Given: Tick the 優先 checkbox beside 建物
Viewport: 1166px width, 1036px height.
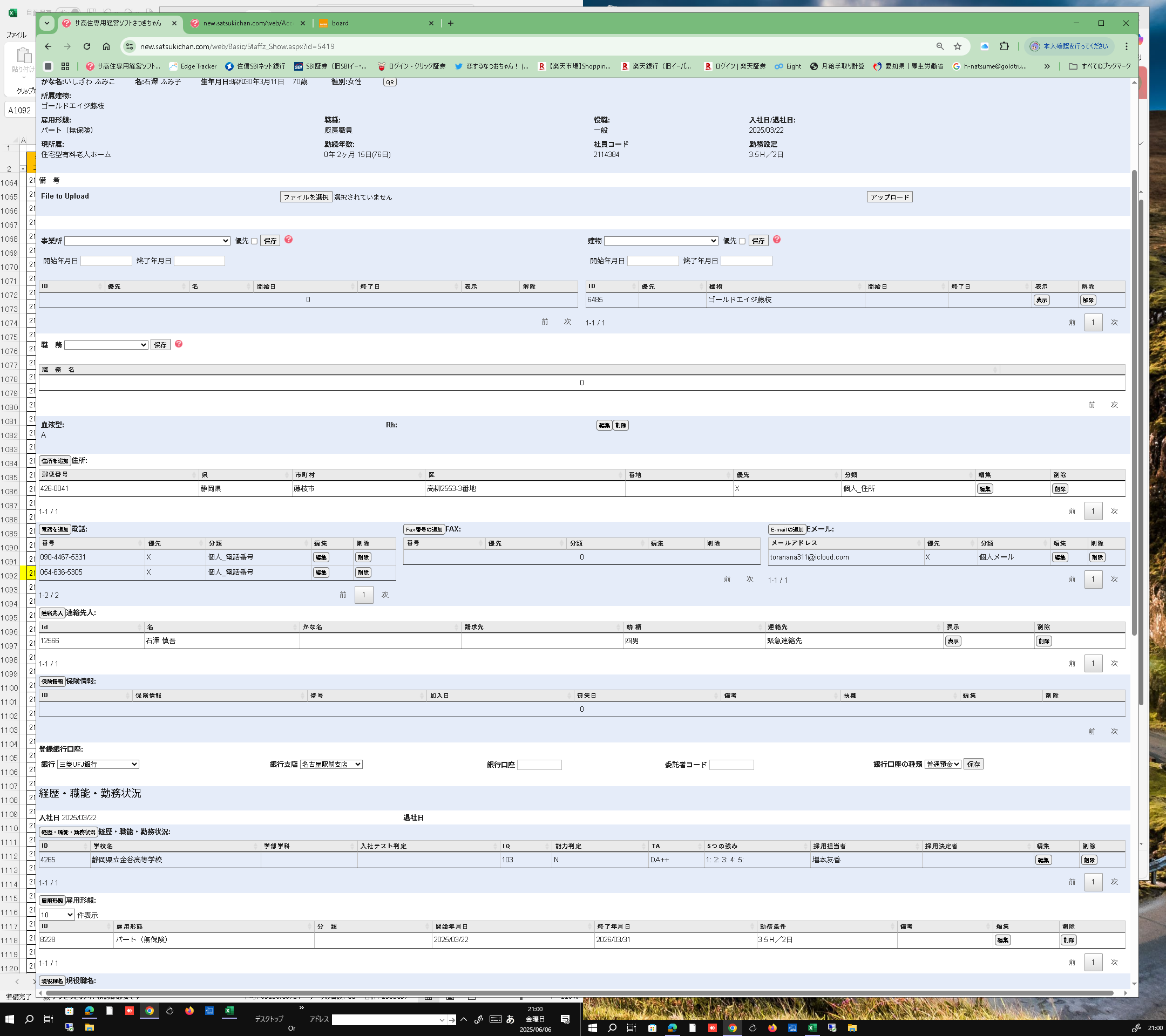Looking at the screenshot, I should pos(742,241).
